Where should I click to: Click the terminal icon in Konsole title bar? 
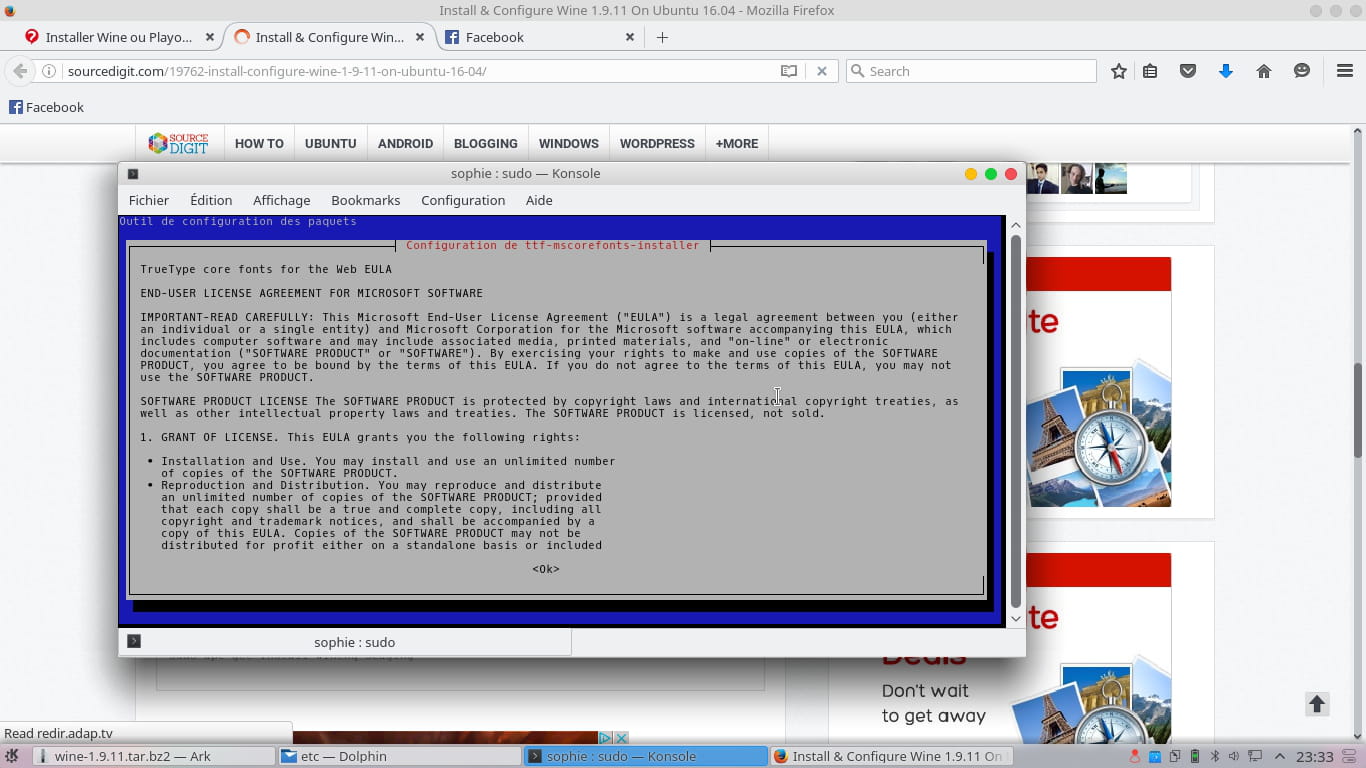point(133,173)
